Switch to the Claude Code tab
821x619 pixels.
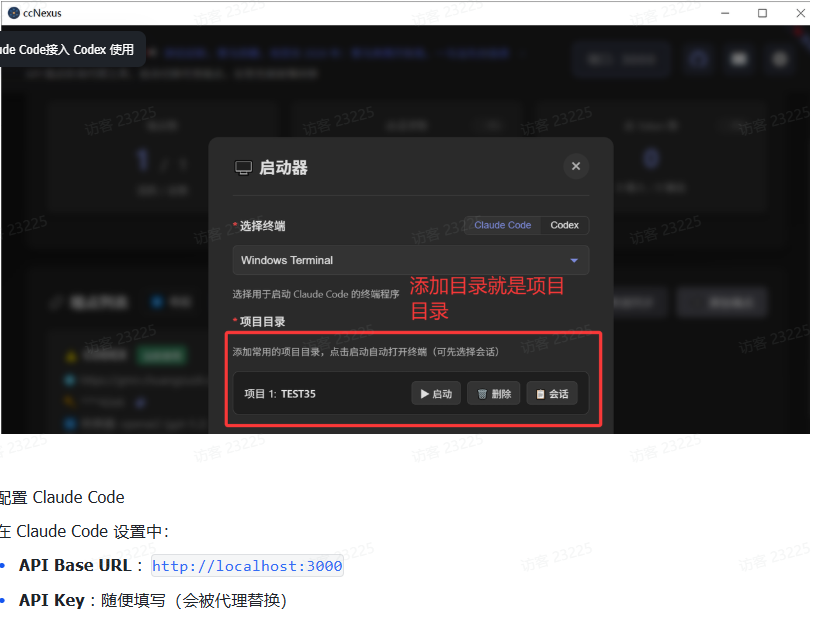coord(503,225)
